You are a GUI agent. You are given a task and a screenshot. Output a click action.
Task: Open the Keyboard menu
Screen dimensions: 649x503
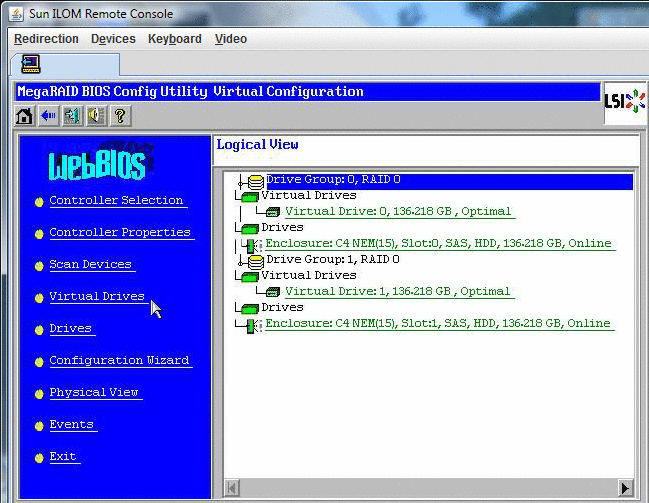175,39
